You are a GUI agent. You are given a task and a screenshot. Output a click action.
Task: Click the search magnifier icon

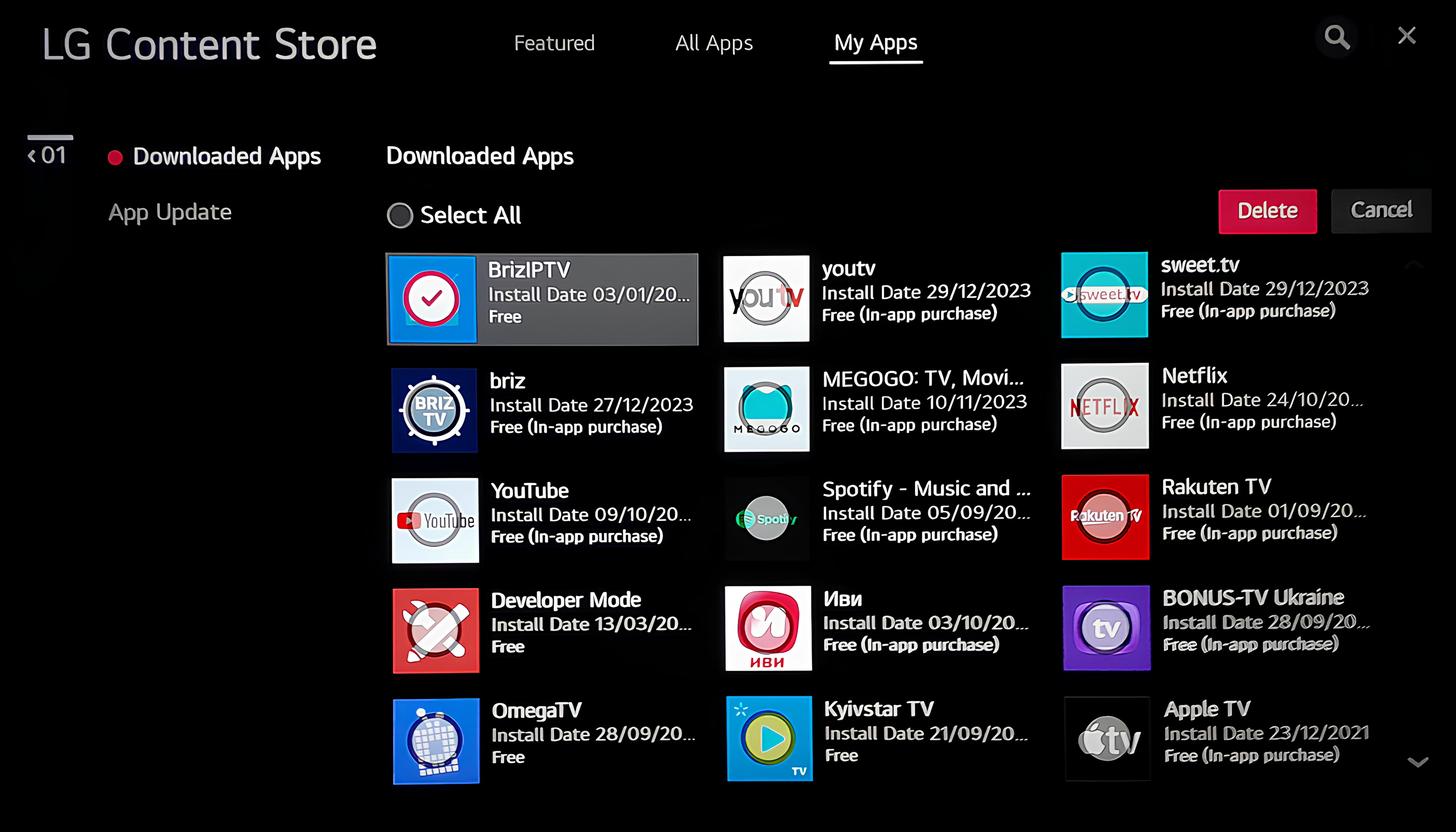[1337, 38]
